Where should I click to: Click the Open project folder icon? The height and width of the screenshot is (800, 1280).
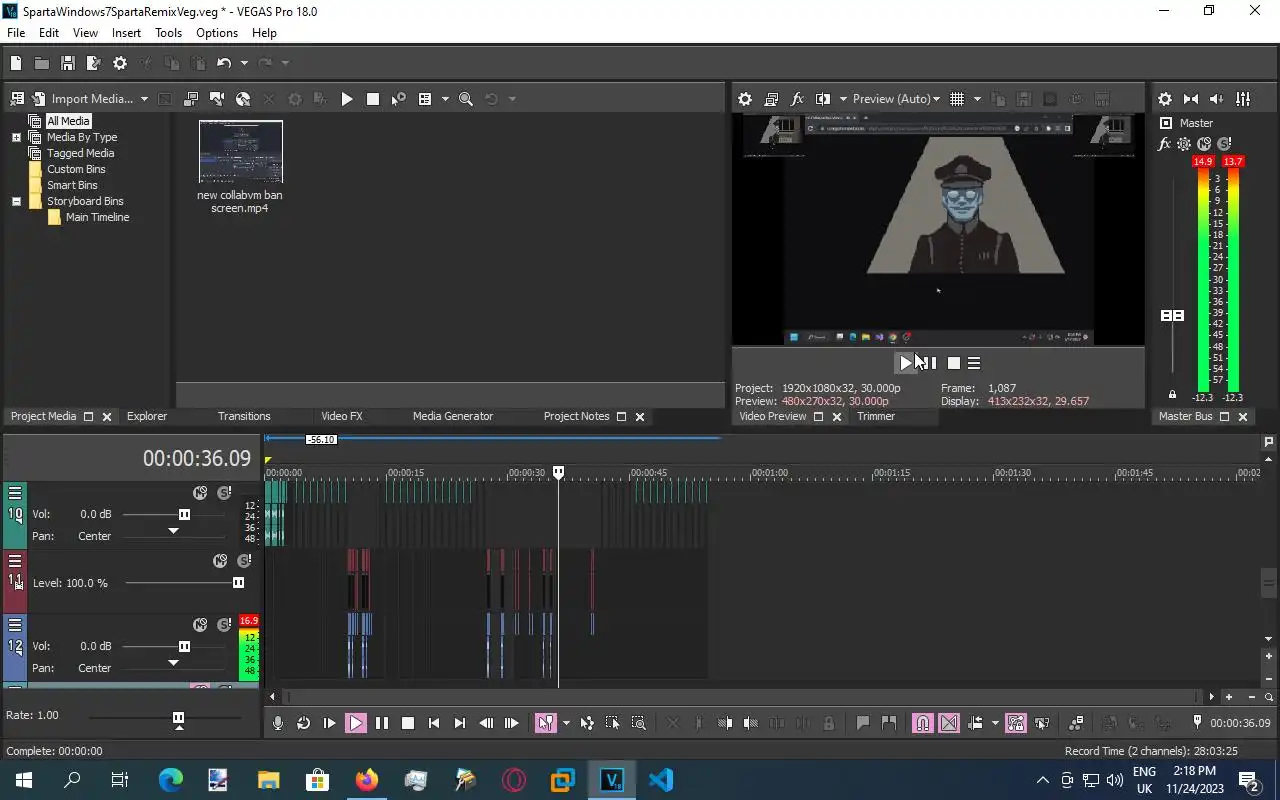(42, 63)
